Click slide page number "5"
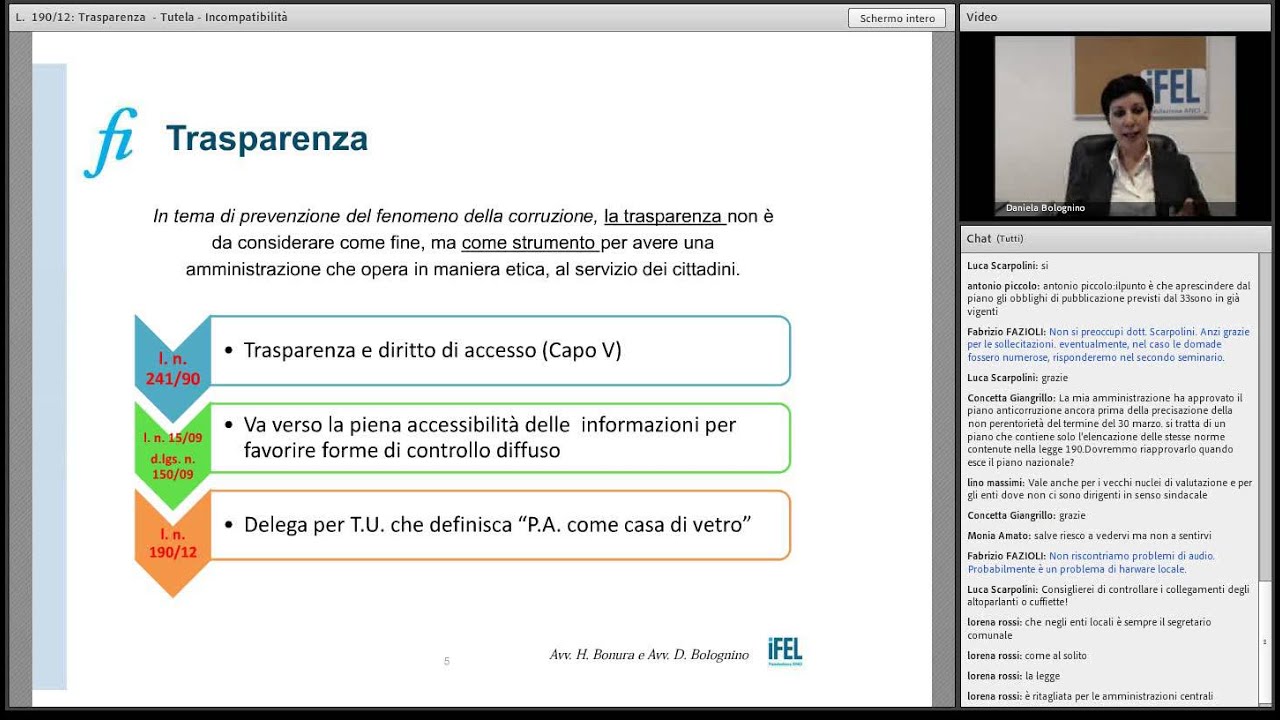Image resolution: width=1280 pixels, height=720 pixels. pyautogui.click(x=446, y=661)
